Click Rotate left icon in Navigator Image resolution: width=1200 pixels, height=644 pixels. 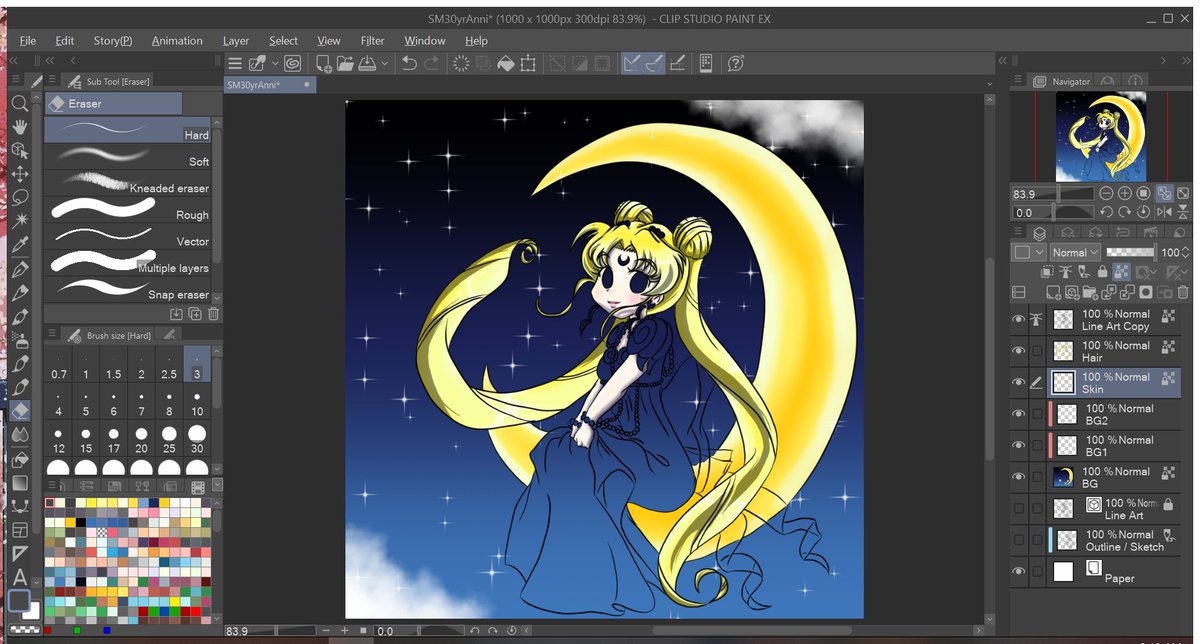point(1106,212)
